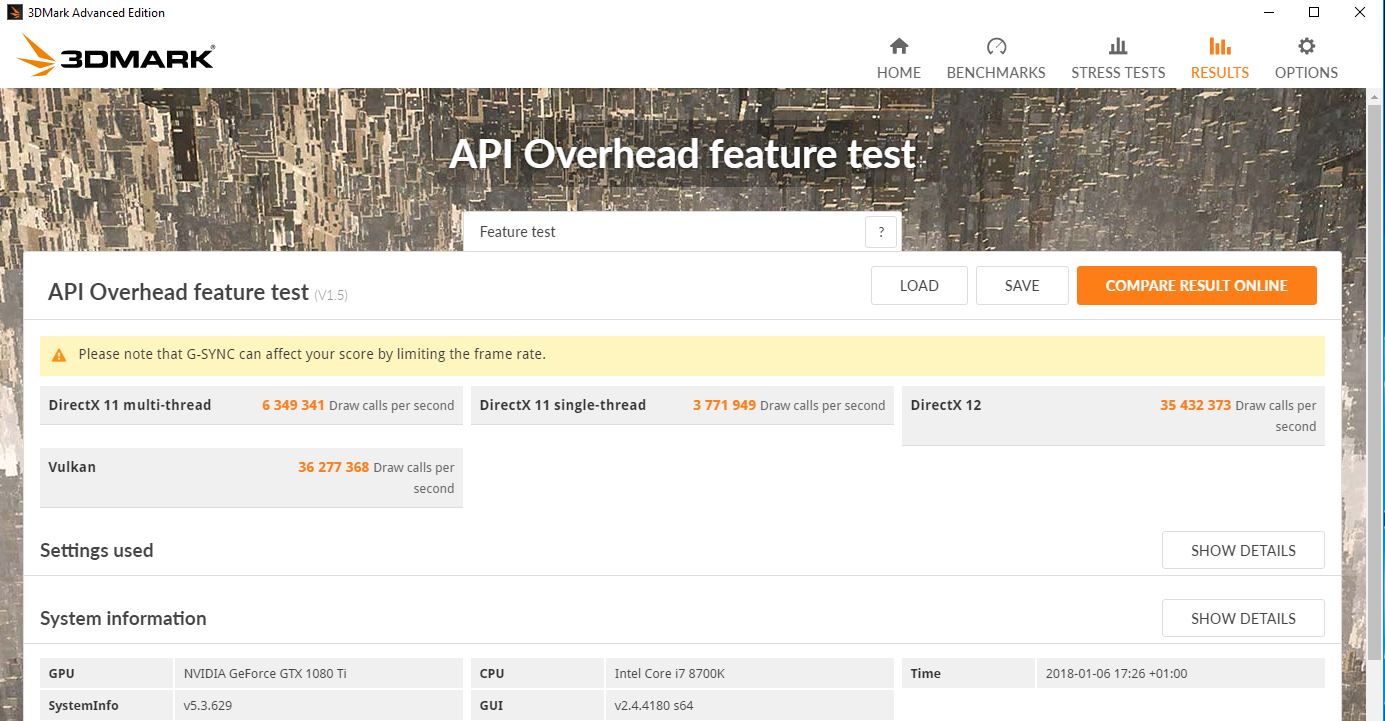Click the SAVE button
Screen dimensions: 1385x721
(x=1022, y=285)
